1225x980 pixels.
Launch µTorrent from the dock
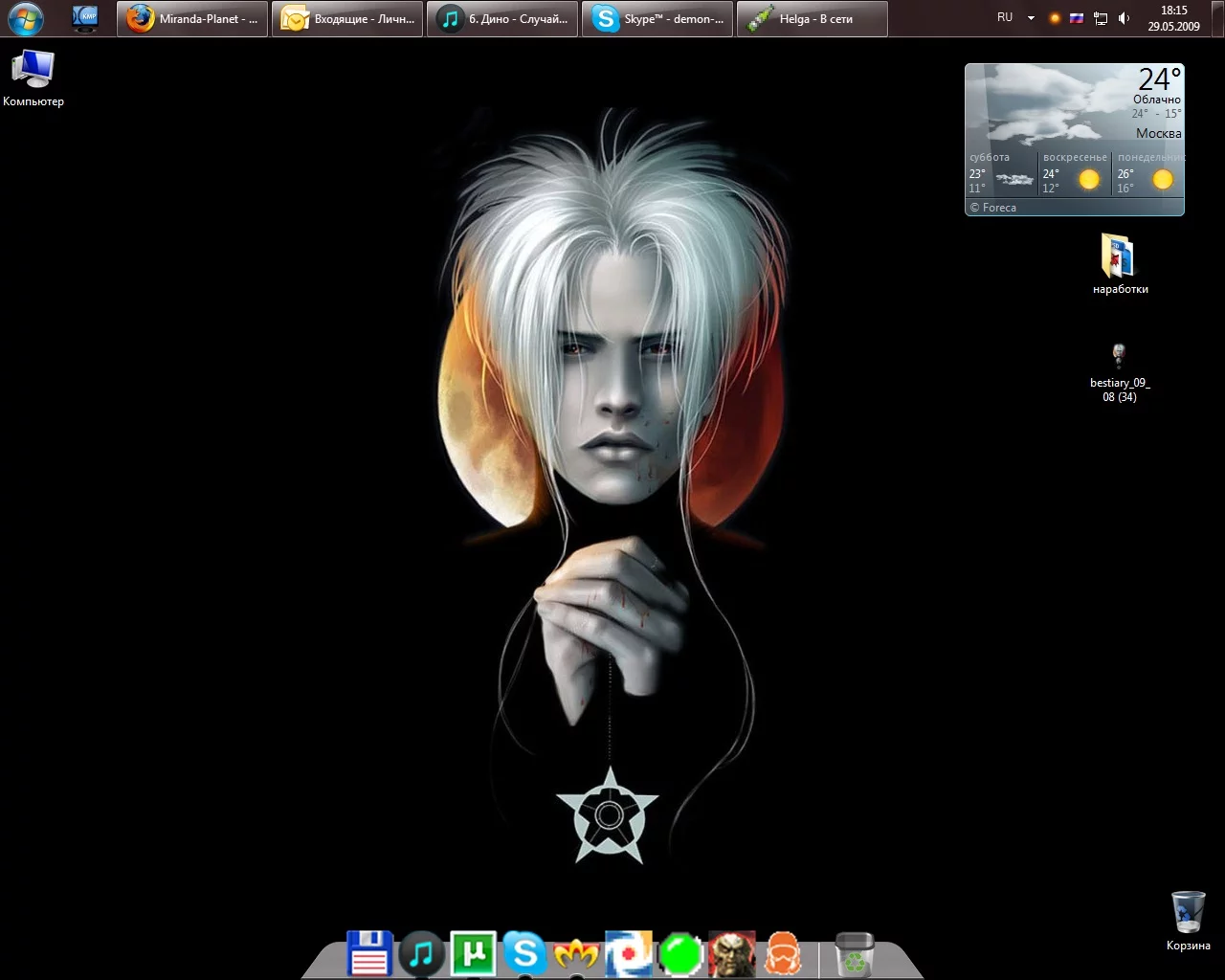pos(473,953)
